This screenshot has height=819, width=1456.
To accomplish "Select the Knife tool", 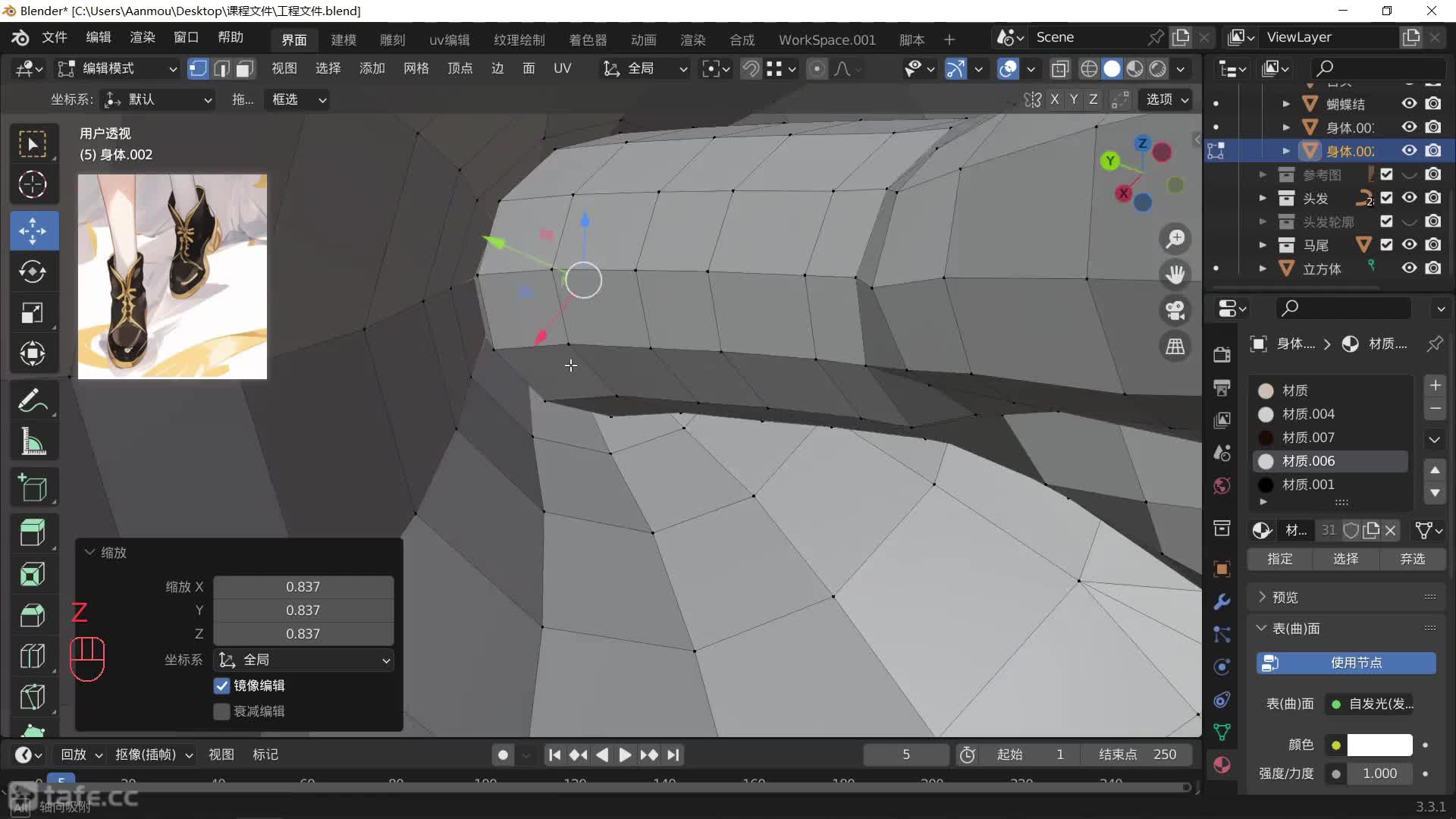I will coord(33,697).
